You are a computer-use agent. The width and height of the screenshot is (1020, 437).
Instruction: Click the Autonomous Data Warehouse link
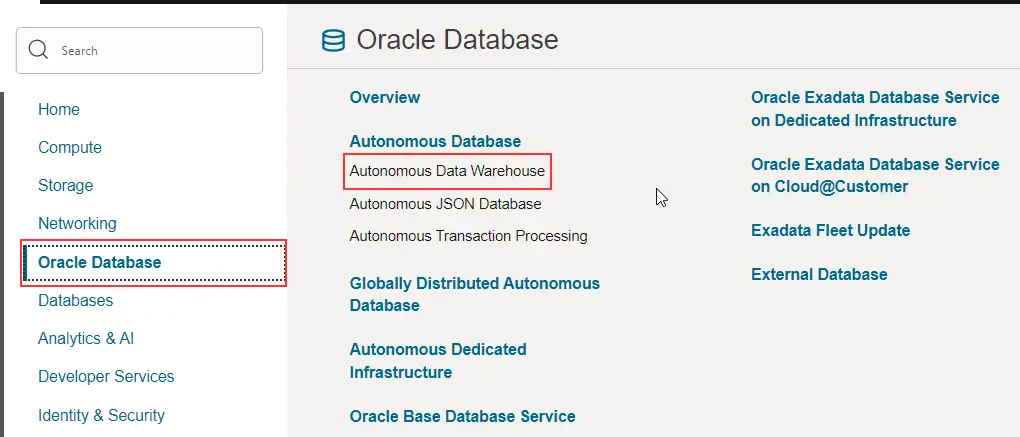pos(447,171)
